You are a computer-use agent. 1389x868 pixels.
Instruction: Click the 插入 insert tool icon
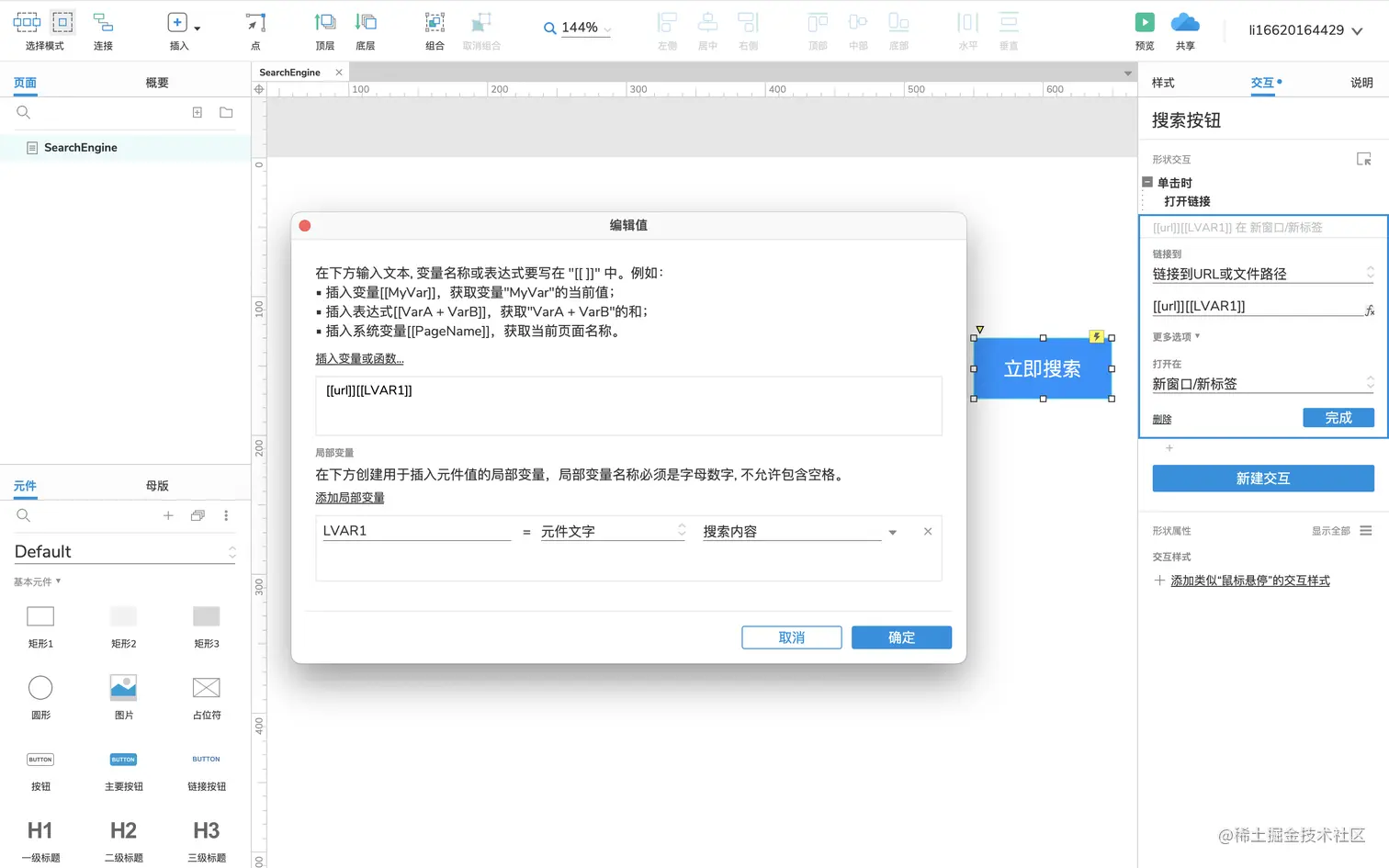click(177, 22)
